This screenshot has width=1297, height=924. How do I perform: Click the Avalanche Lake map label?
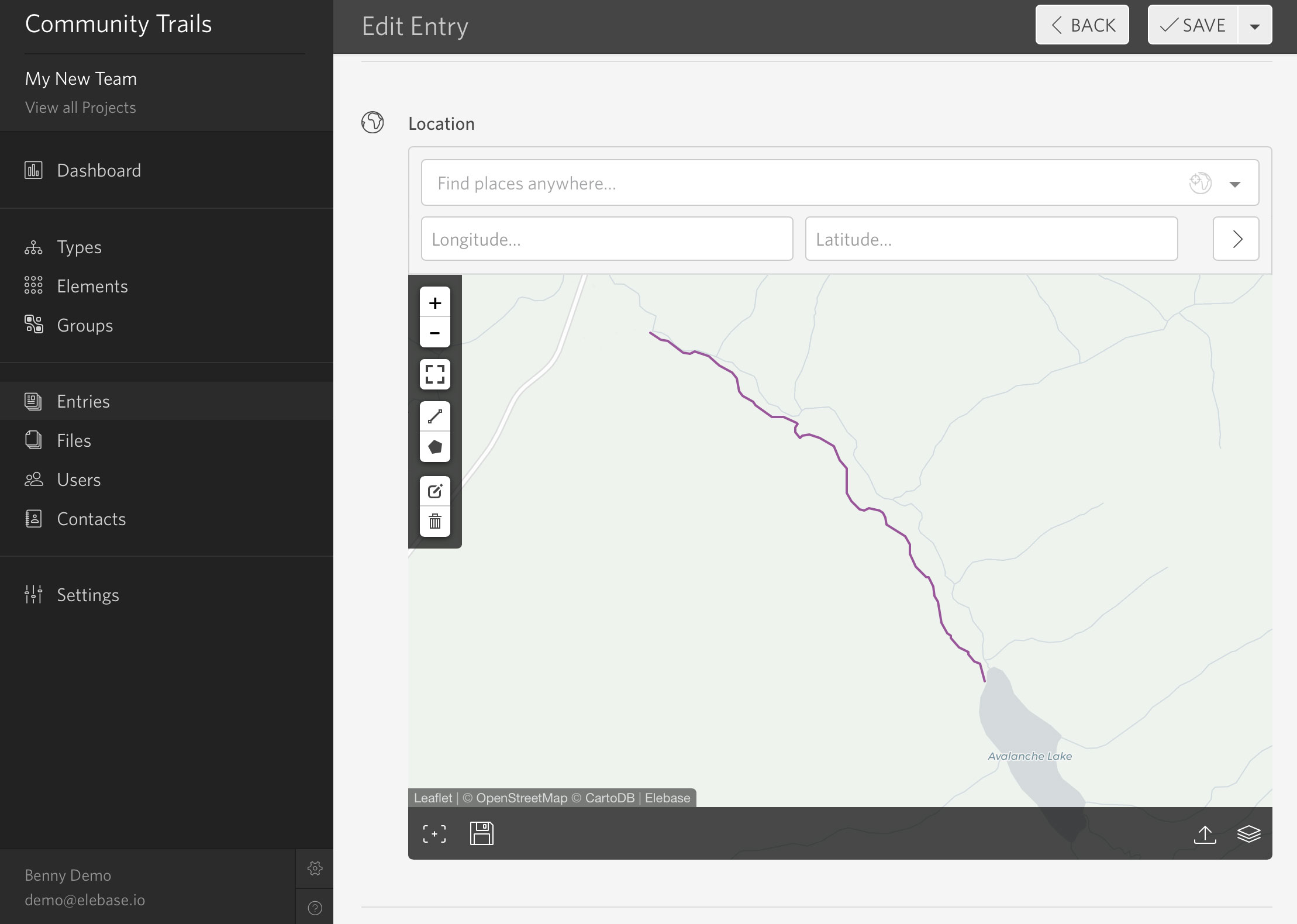[x=1030, y=756]
